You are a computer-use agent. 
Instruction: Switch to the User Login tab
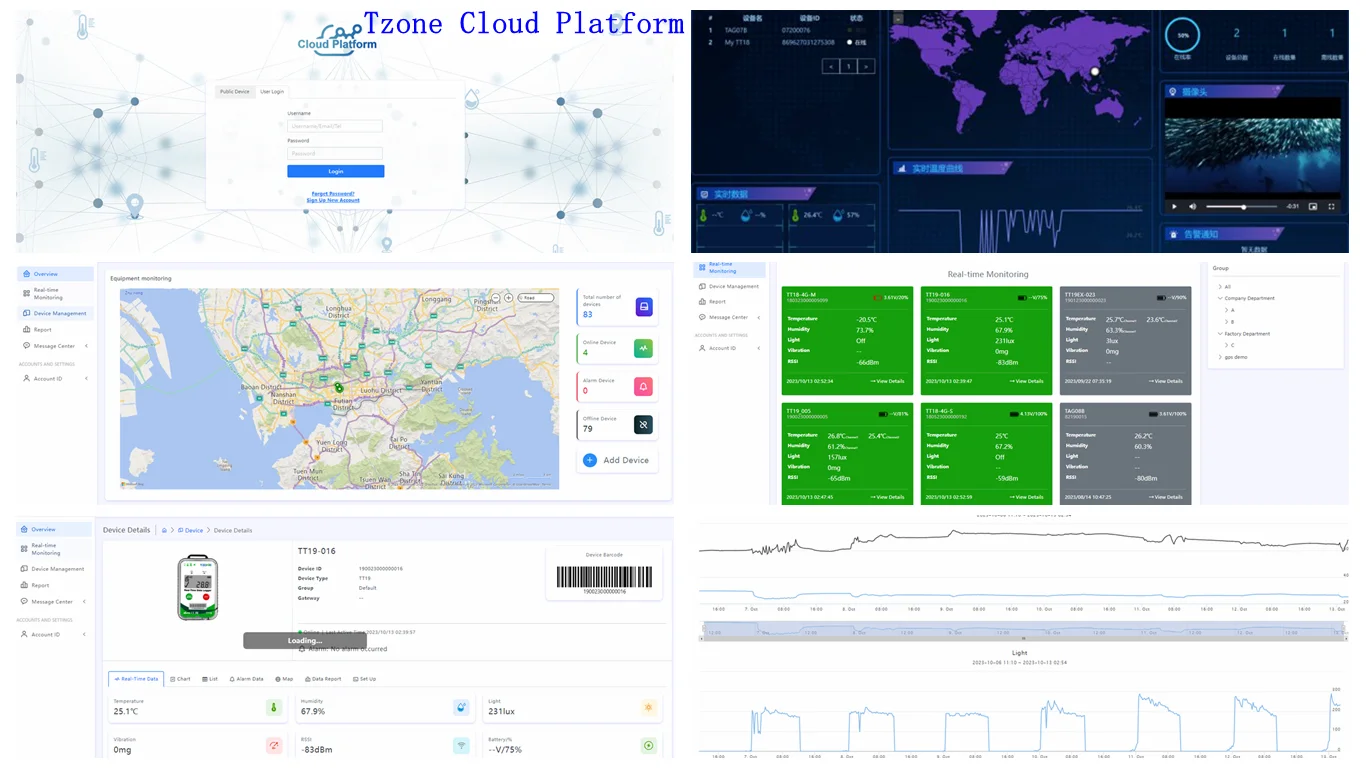click(x=272, y=92)
